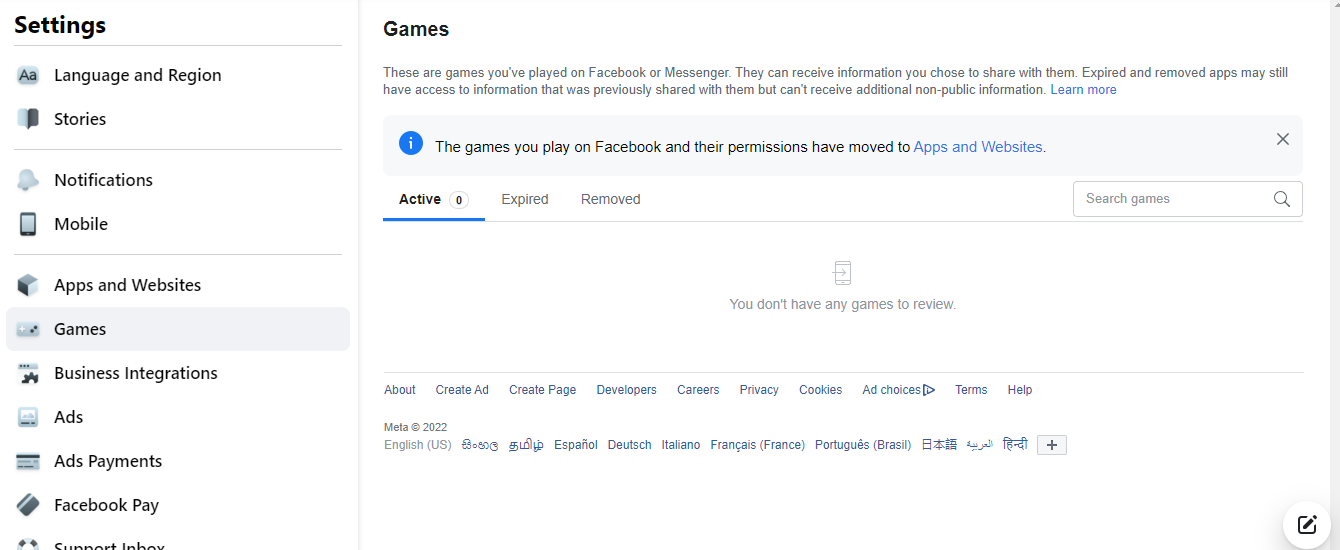Open Business Integrations settings
Image resolution: width=1340 pixels, height=550 pixels.
(178, 373)
